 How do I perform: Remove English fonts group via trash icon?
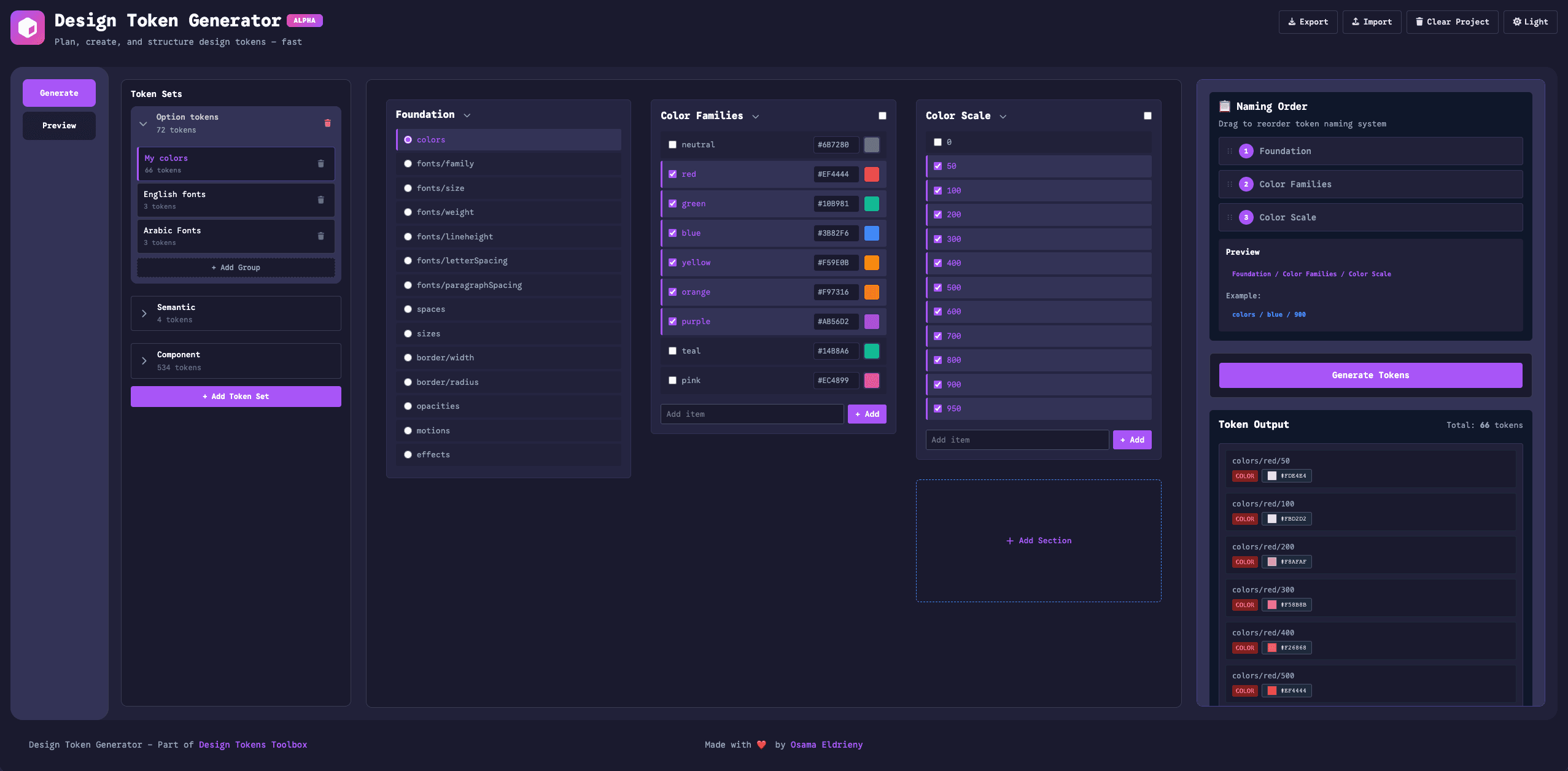click(x=320, y=200)
